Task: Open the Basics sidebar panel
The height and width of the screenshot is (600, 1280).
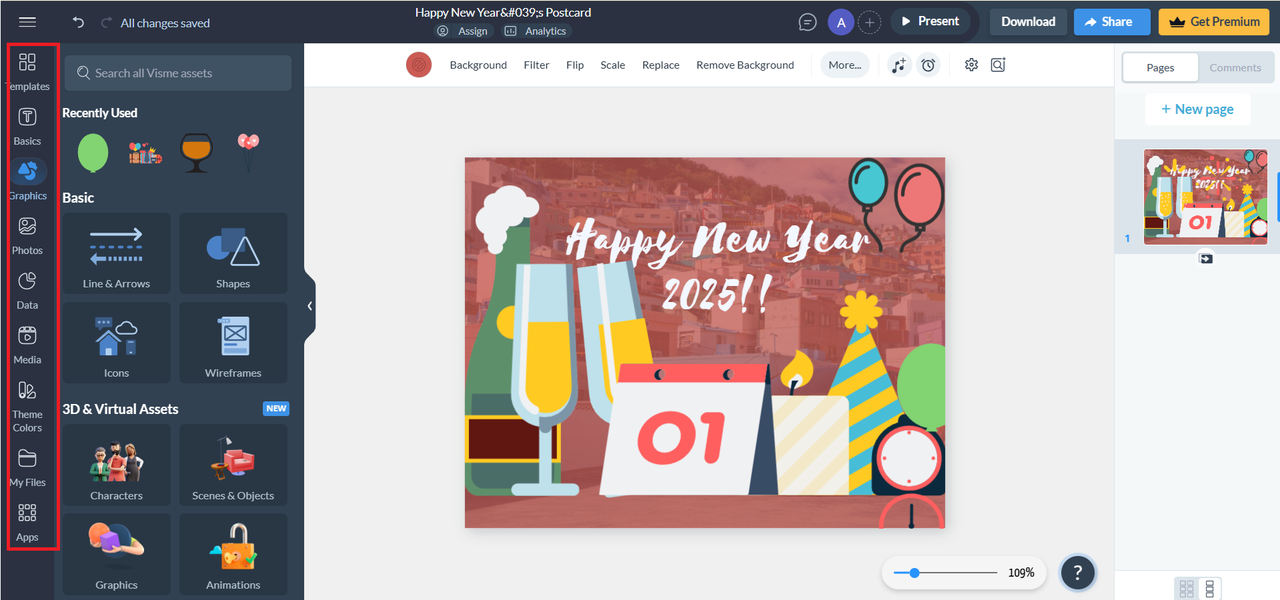Action: [x=28, y=126]
